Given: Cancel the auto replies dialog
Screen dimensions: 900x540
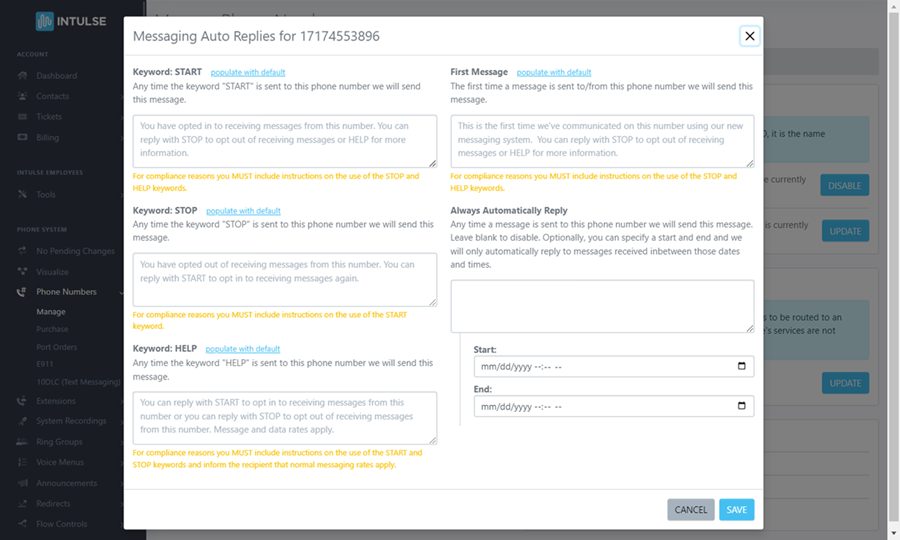Looking at the screenshot, I should 690,510.
